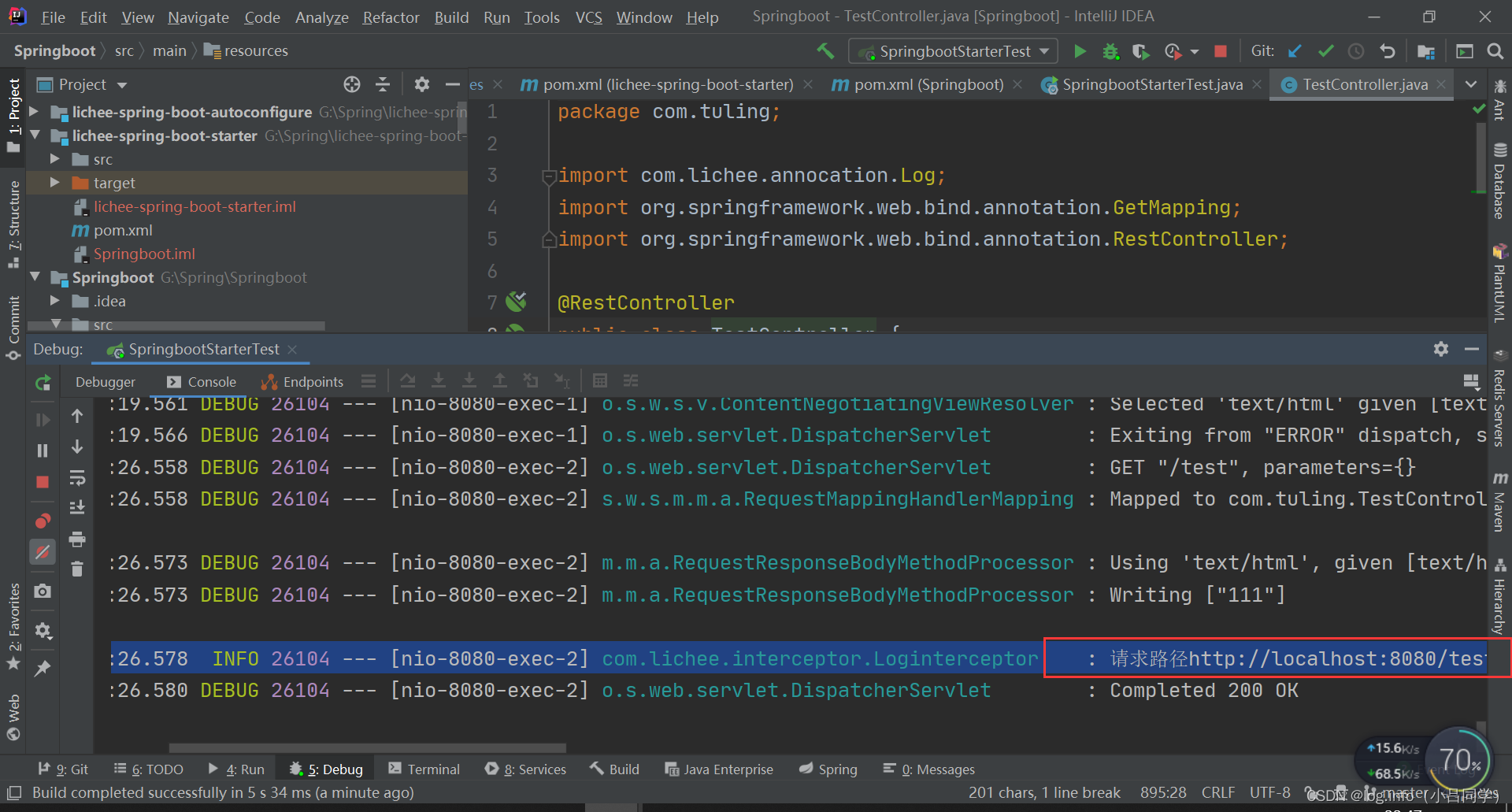Rerun SpringbootStarterTest in Debug panel
1512x812 pixels.
point(43,383)
